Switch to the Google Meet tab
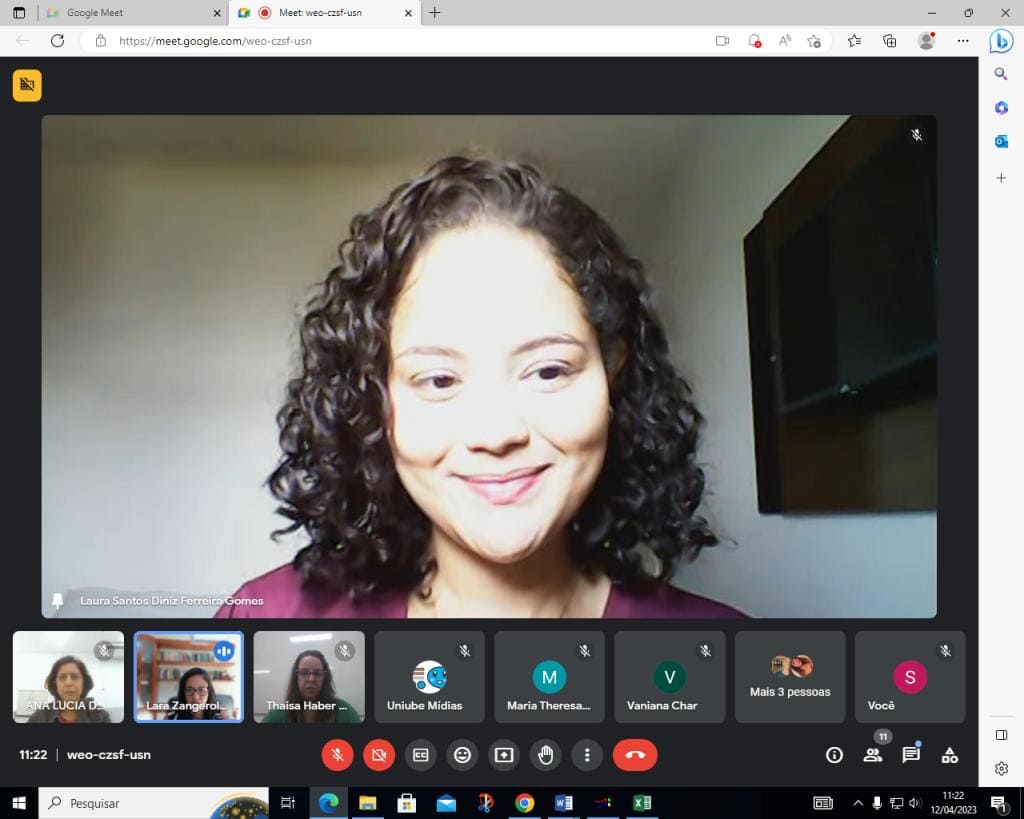Image resolution: width=1024 pixels, height=819 pixels. click(133, 12)
